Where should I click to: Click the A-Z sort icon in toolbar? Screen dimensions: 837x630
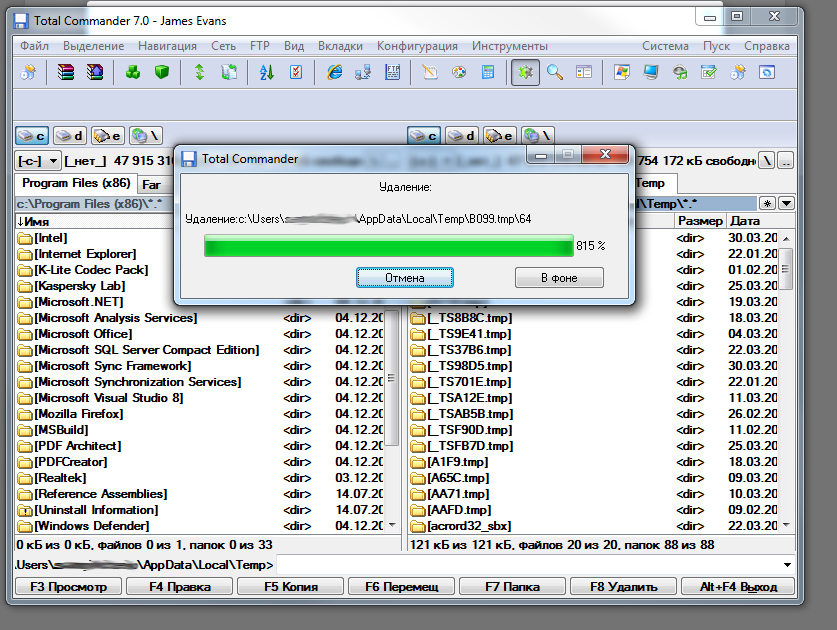[267, 72]
